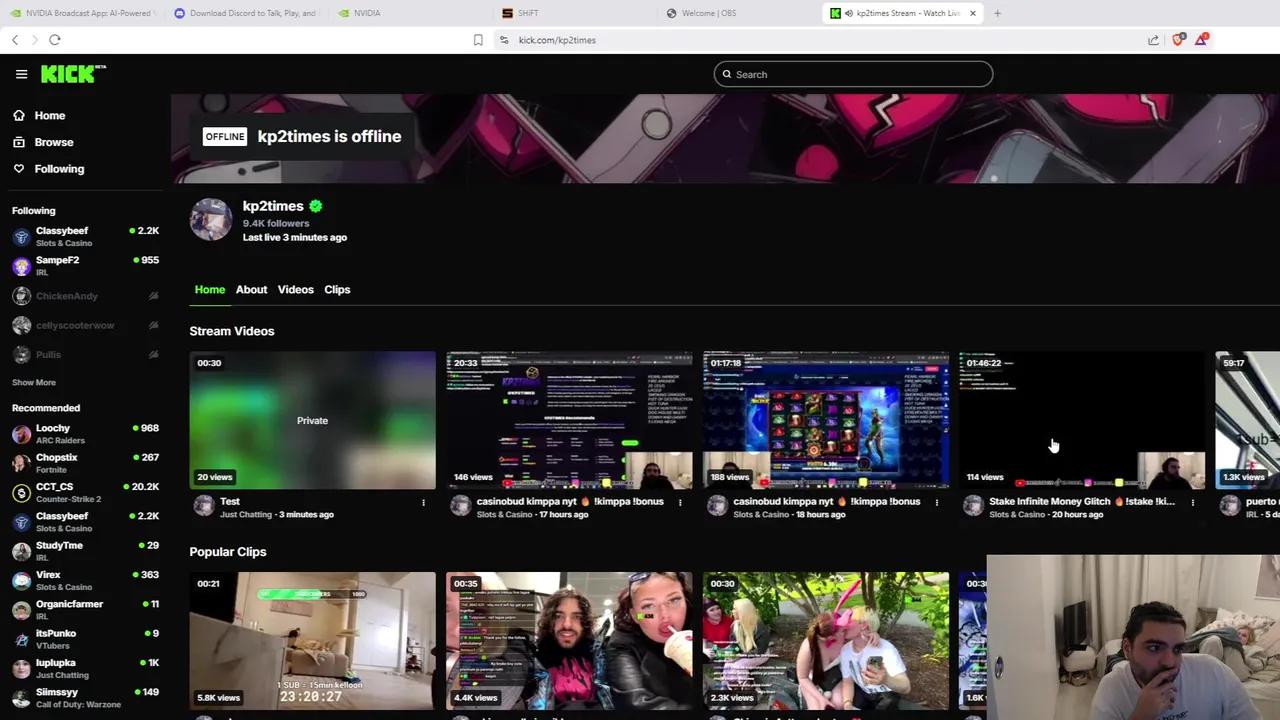Toggle the offline indicator next to Pullis
The width and height of the screenshot is (1280, 720).
coord(153,354)
